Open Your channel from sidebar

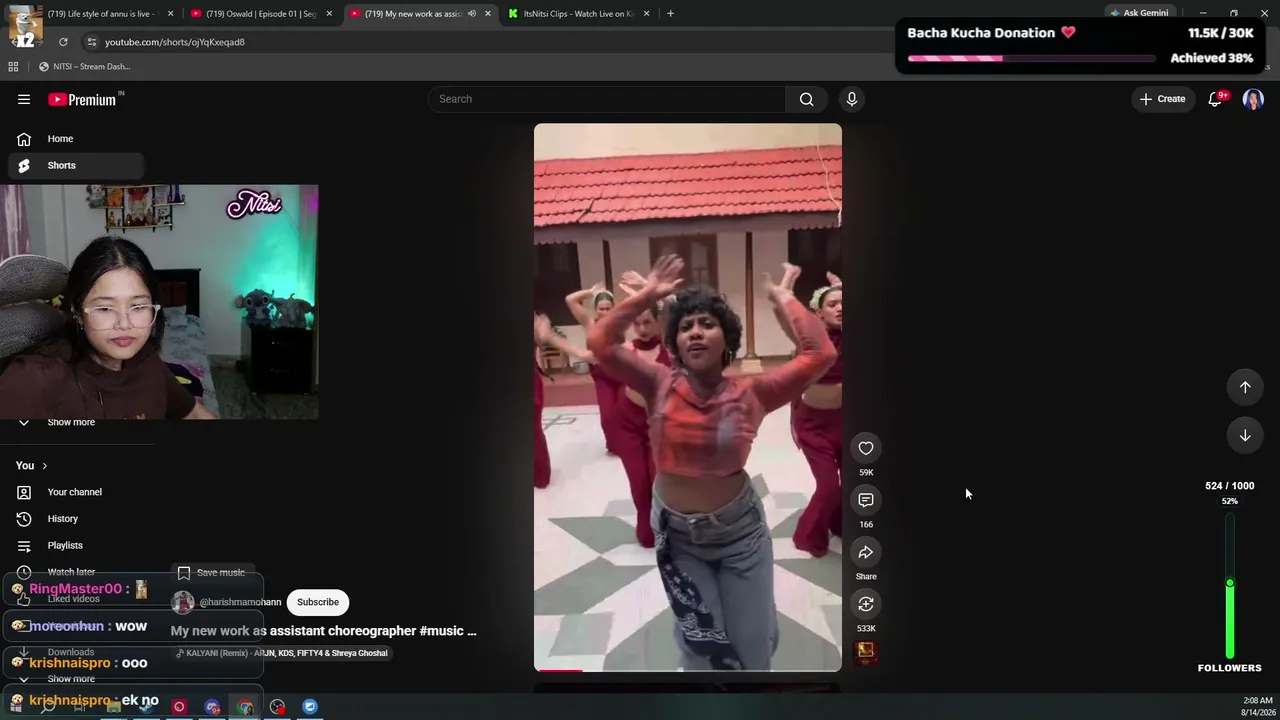coord(76,492)
